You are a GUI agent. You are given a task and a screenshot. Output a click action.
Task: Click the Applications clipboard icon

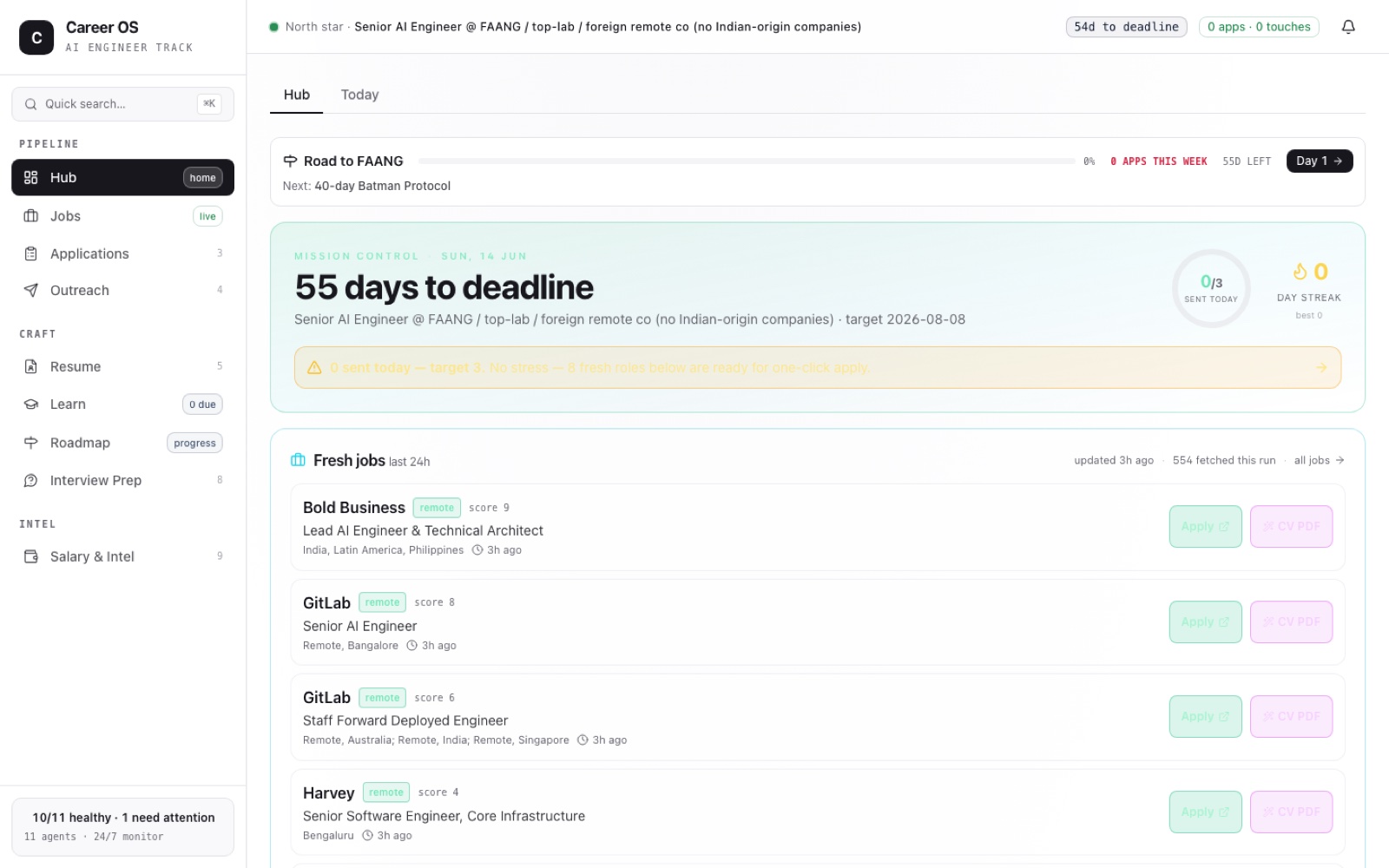tap(30, 253)
